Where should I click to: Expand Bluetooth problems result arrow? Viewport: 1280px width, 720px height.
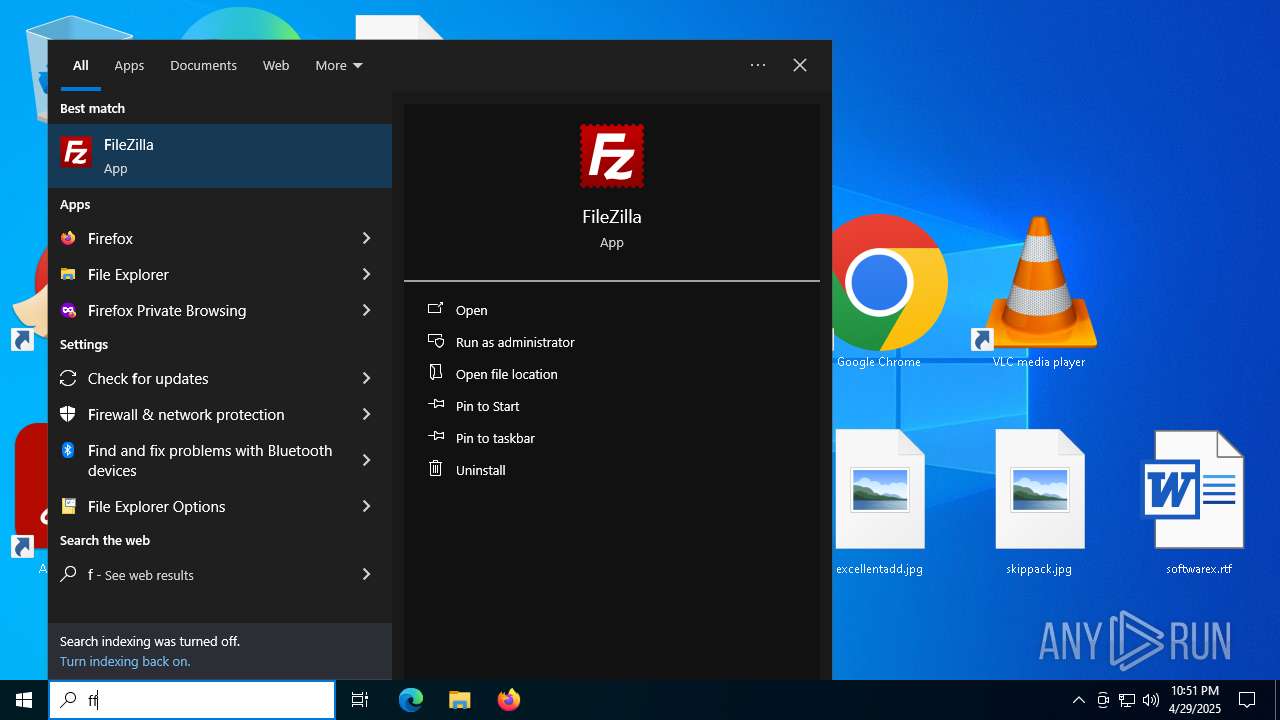pos(366,460)
